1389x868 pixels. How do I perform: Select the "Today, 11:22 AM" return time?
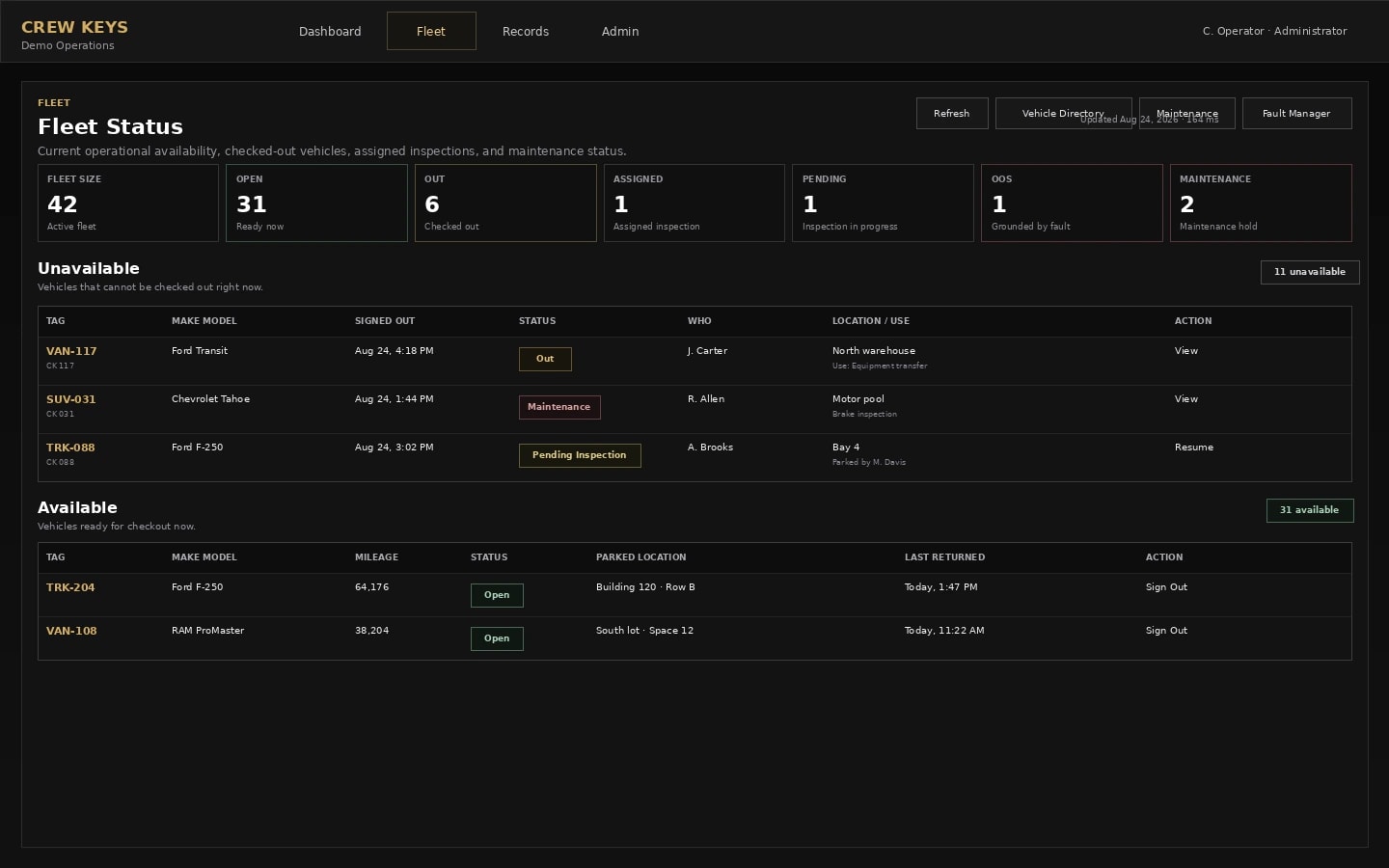[x=944, y=631]
